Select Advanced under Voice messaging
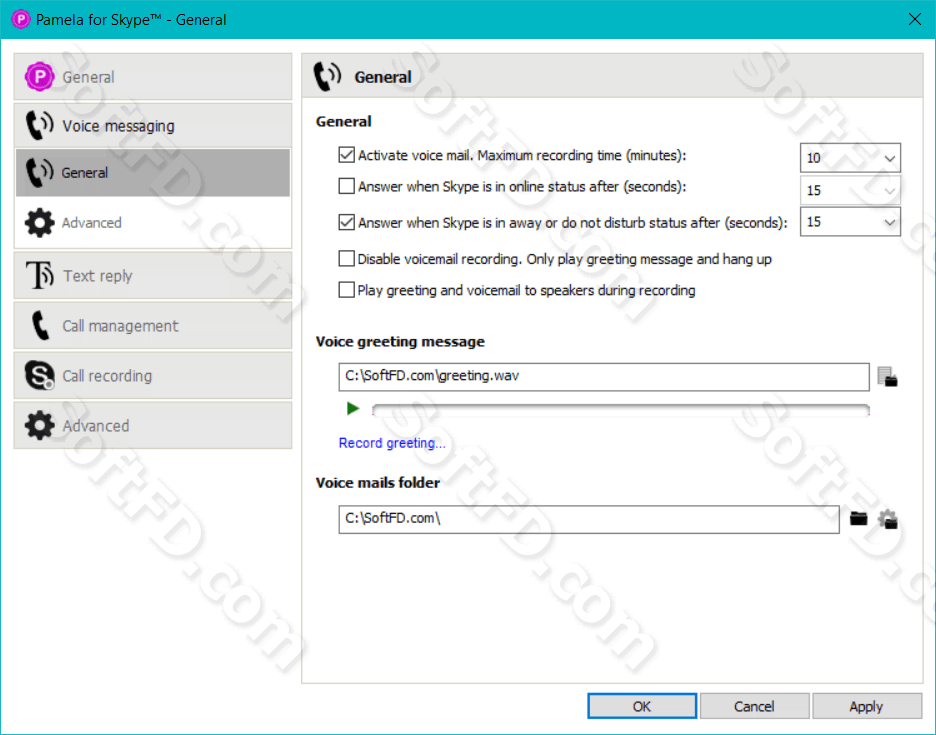The width and height of the screenshot is (936, 735). (x=153, y=223)
